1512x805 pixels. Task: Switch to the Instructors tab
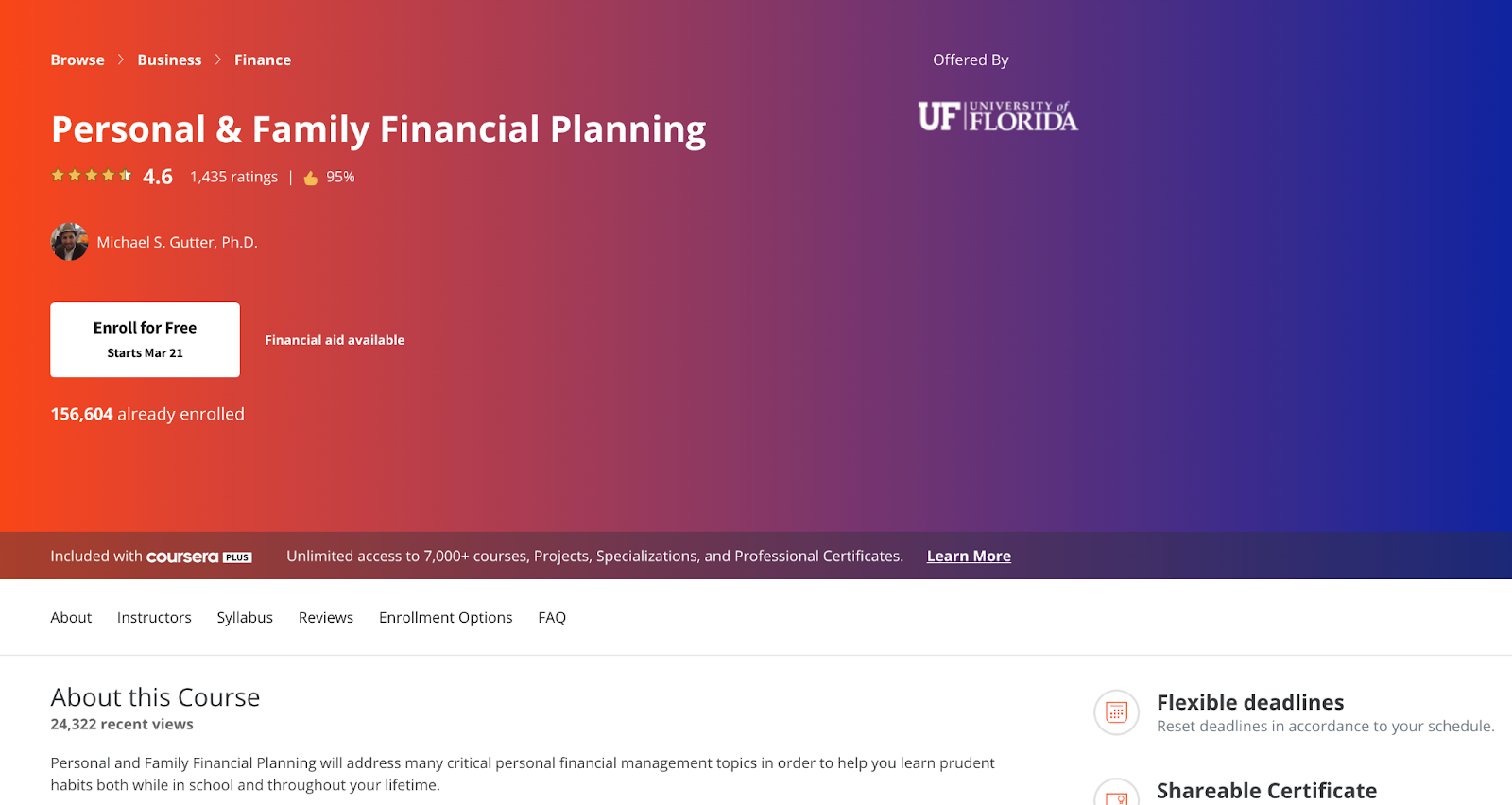(x=154, y=617)
